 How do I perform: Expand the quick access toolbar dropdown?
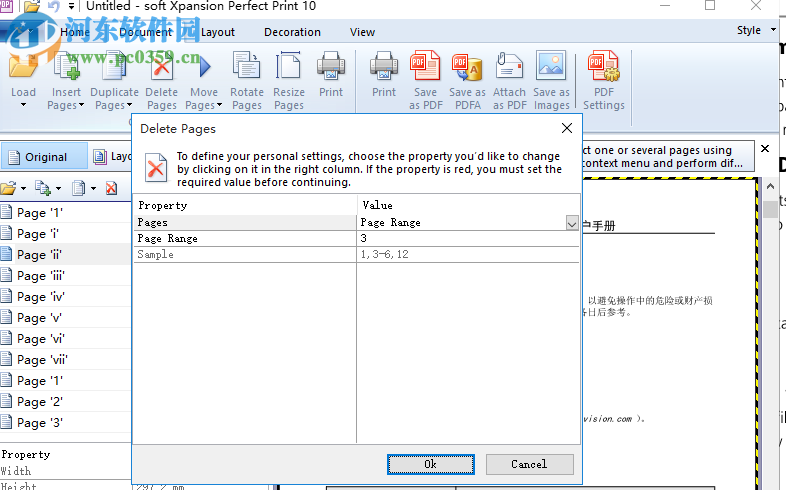pos(71,6)
